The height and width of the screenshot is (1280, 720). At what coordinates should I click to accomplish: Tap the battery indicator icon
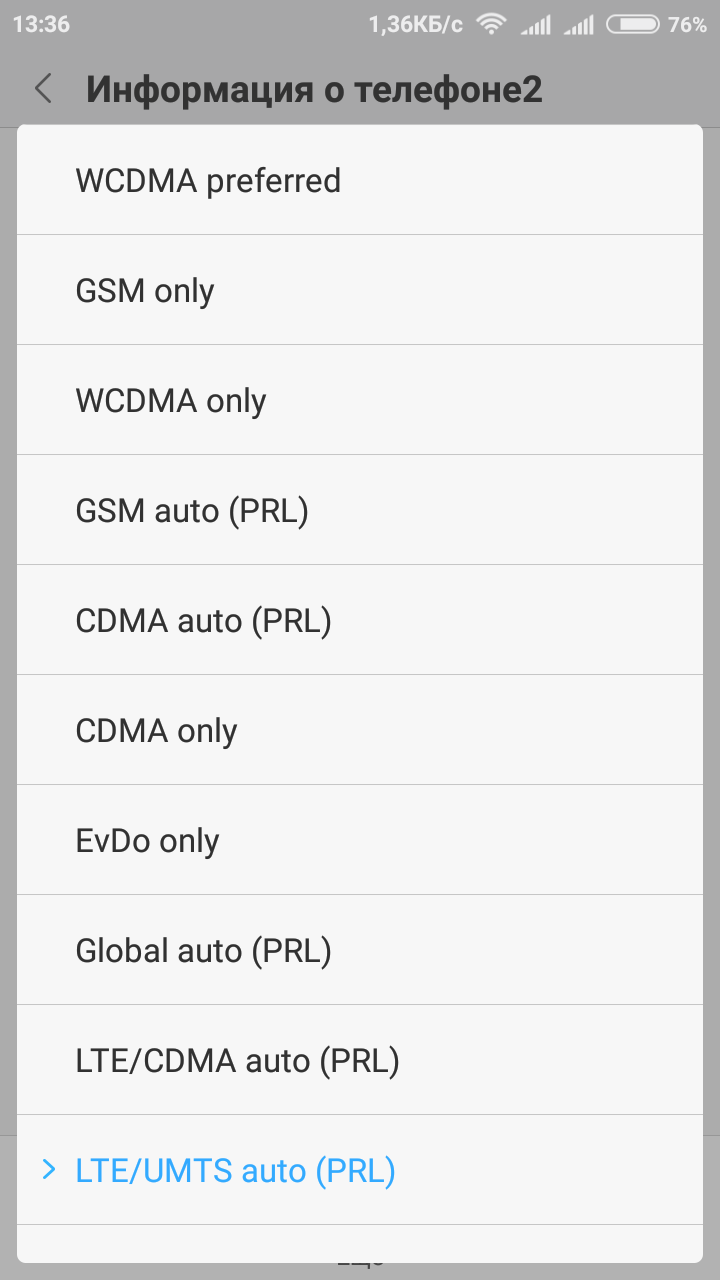tap(632, 25)
